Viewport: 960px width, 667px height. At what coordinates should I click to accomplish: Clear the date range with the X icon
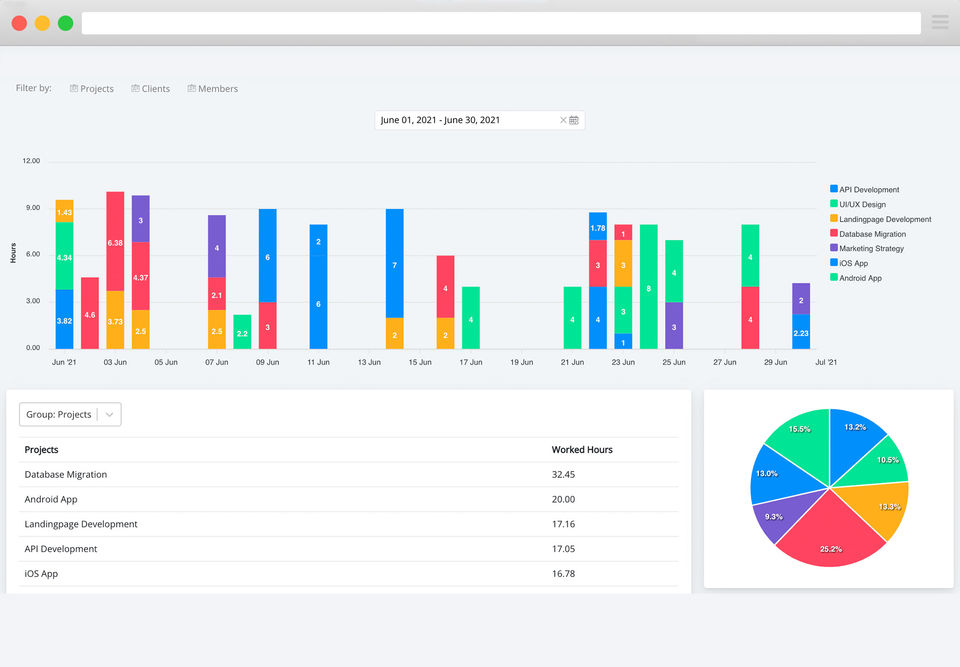[563, 120]
